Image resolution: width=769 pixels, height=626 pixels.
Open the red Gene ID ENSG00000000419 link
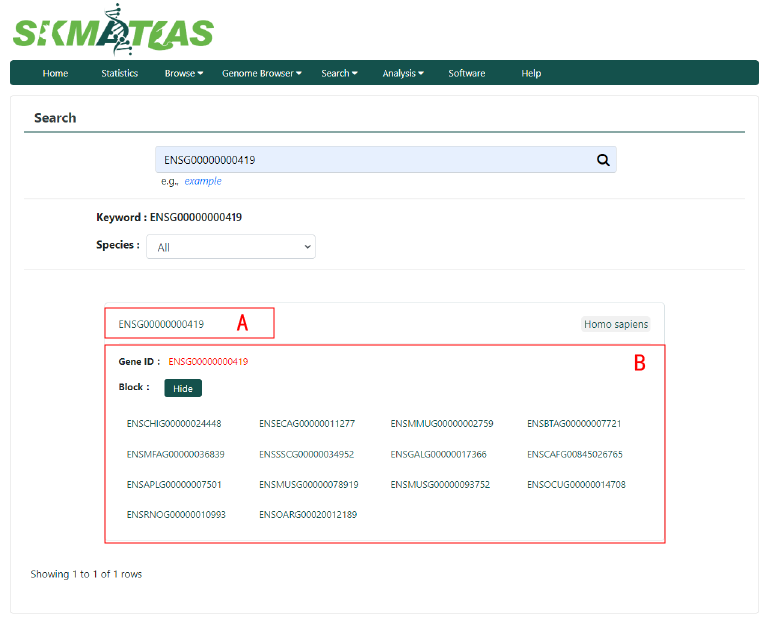point(208,362)
